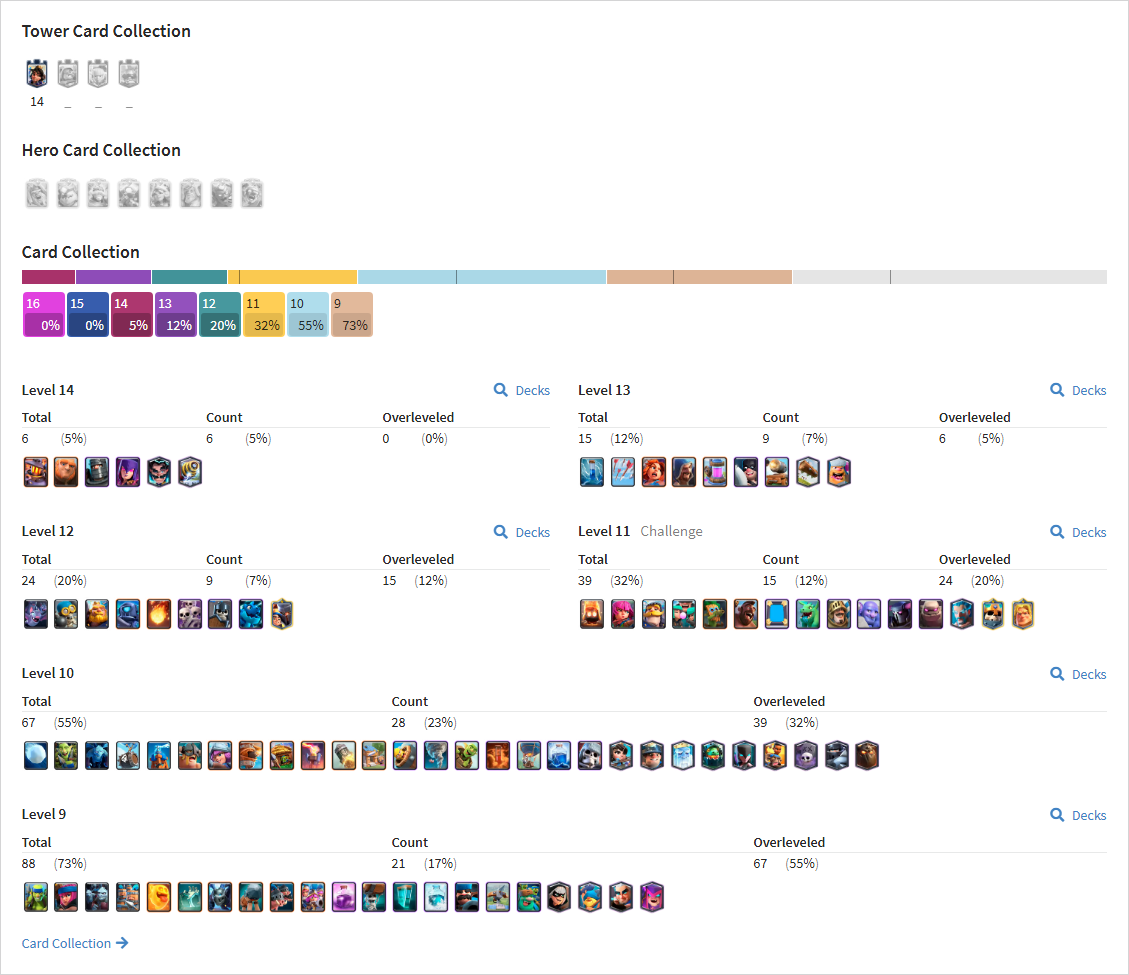Open Decks search for Level 14
1129x975 pixels.
[522, 390]
